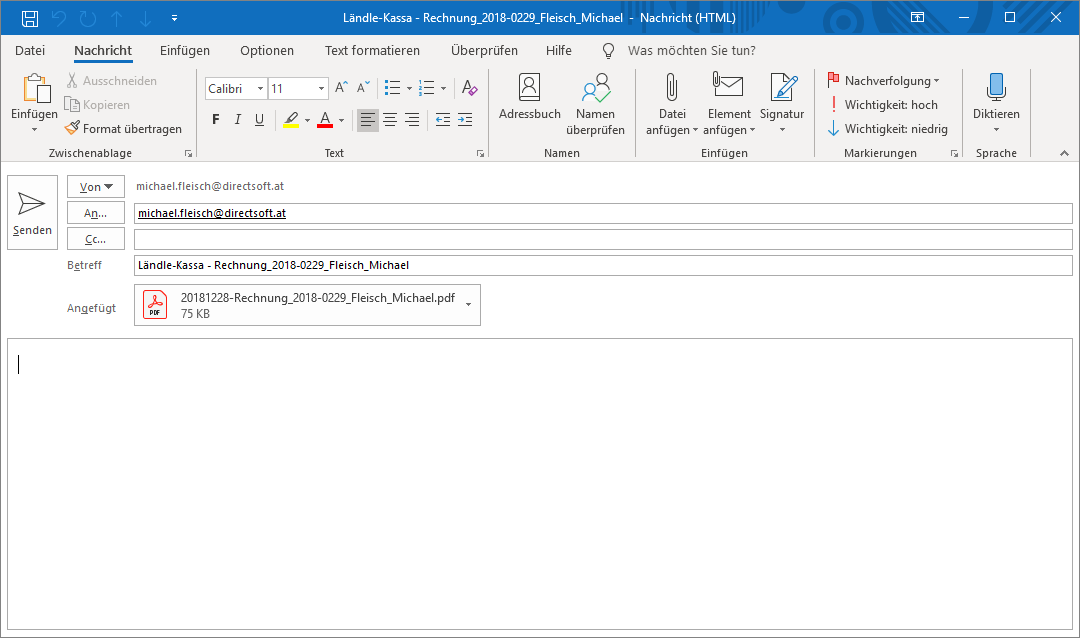Viewport: 1080px width, 638px height.
Task: Click the Cc... button
Action: [96, 239]
